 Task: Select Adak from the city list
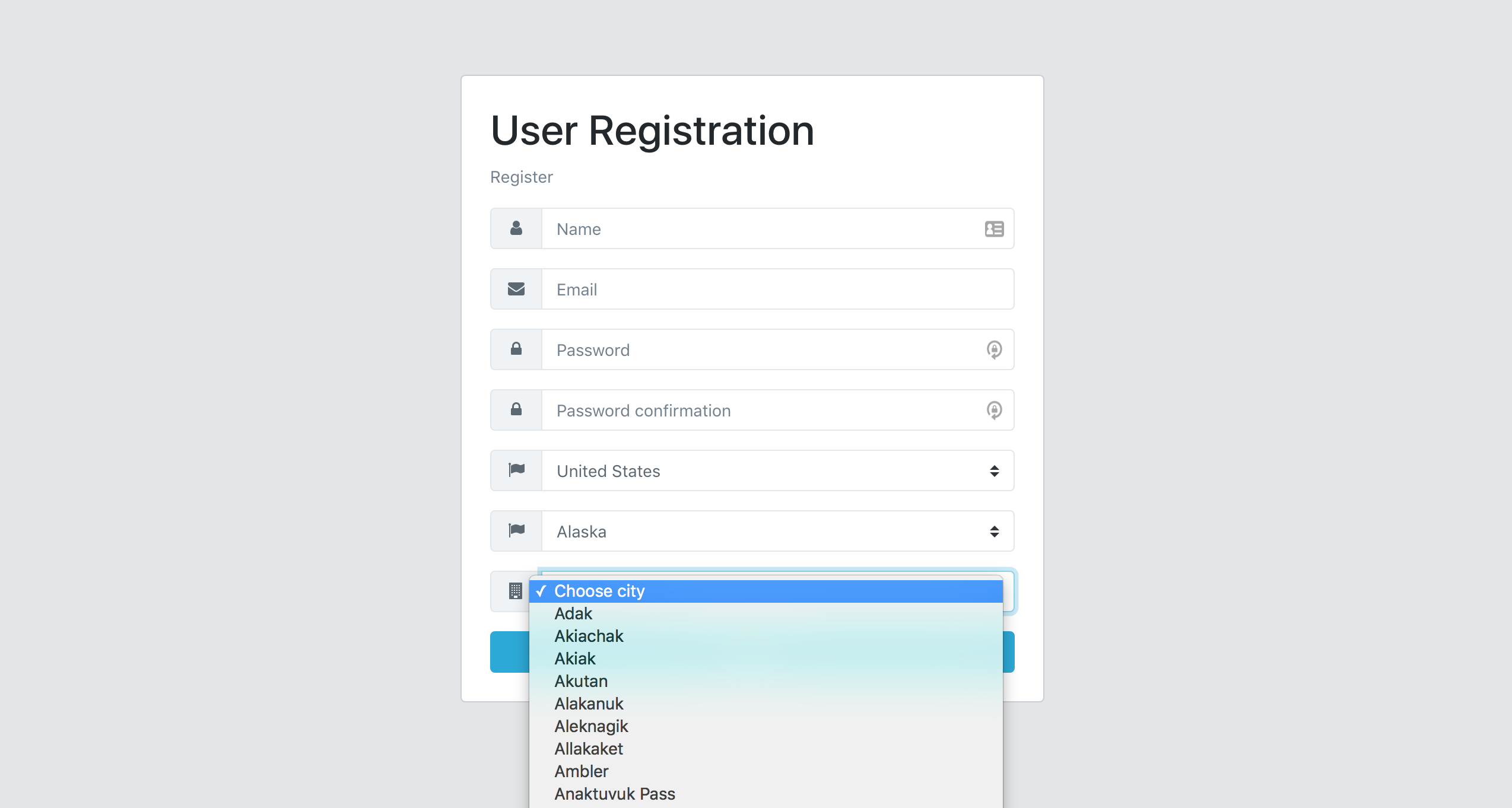point(573,614)
